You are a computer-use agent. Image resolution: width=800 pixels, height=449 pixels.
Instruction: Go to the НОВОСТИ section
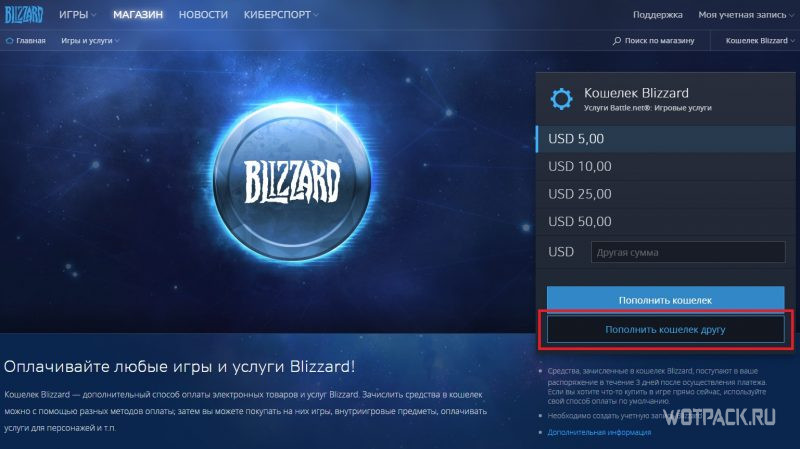point(203,15)
